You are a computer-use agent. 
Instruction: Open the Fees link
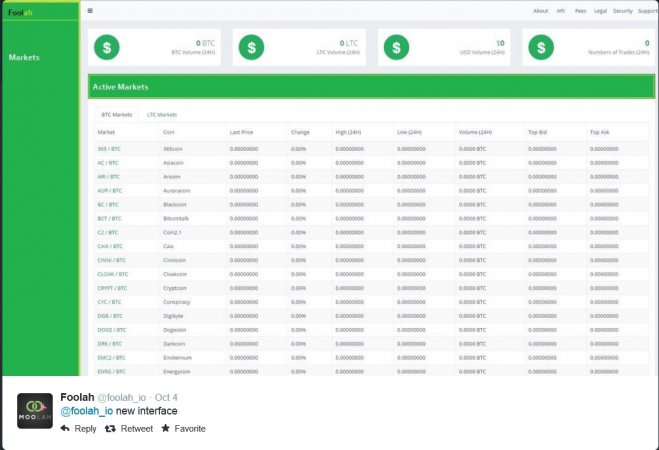pyautogui.click(x=580, y=11)
